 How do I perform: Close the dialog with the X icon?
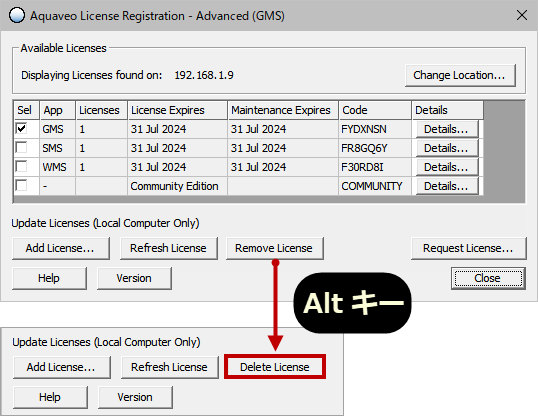click(x=522, y=15)
